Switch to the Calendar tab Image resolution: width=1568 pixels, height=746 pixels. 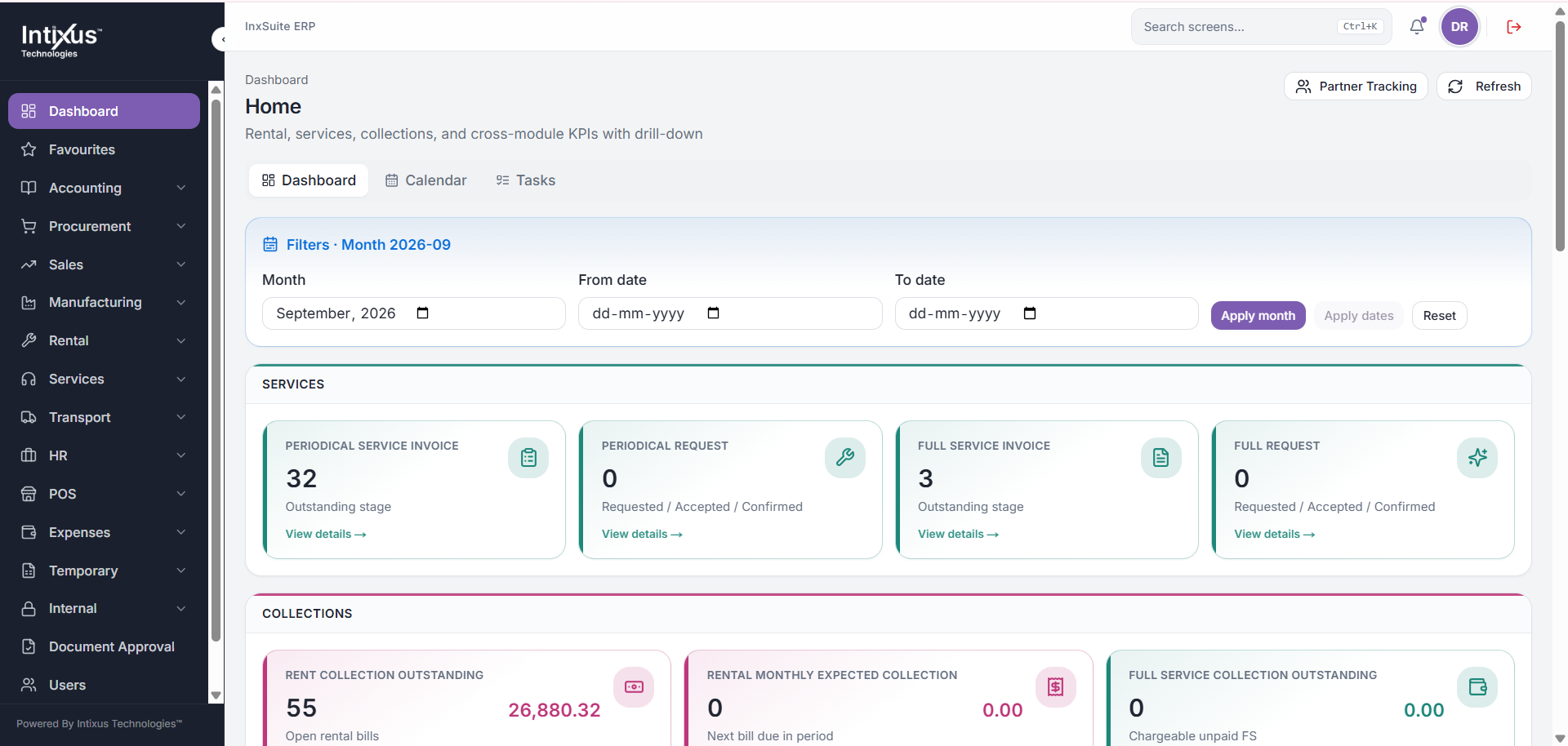click(426, 180)
